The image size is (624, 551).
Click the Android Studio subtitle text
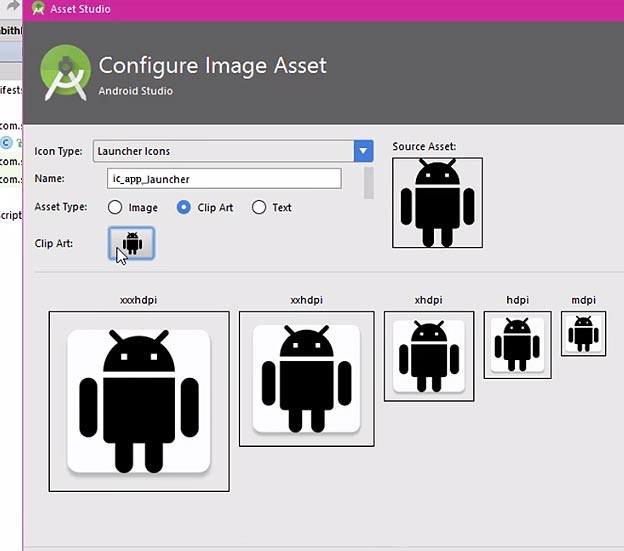click(136, 91)
